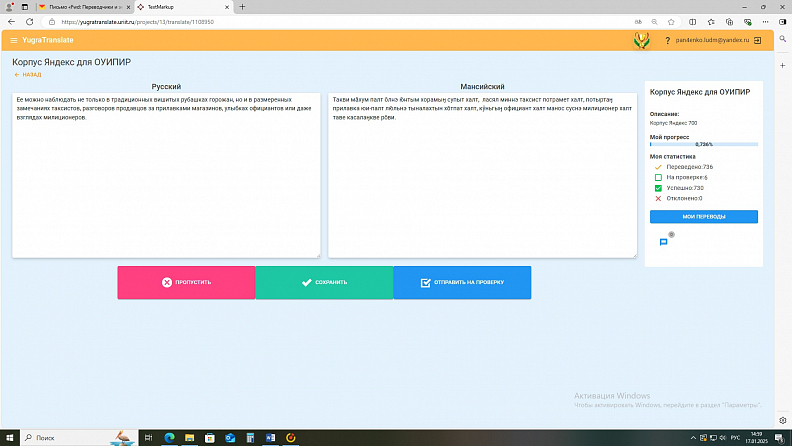Click the Отклонено:0 red cross icon
792x446 pixels.
(658, 199)
